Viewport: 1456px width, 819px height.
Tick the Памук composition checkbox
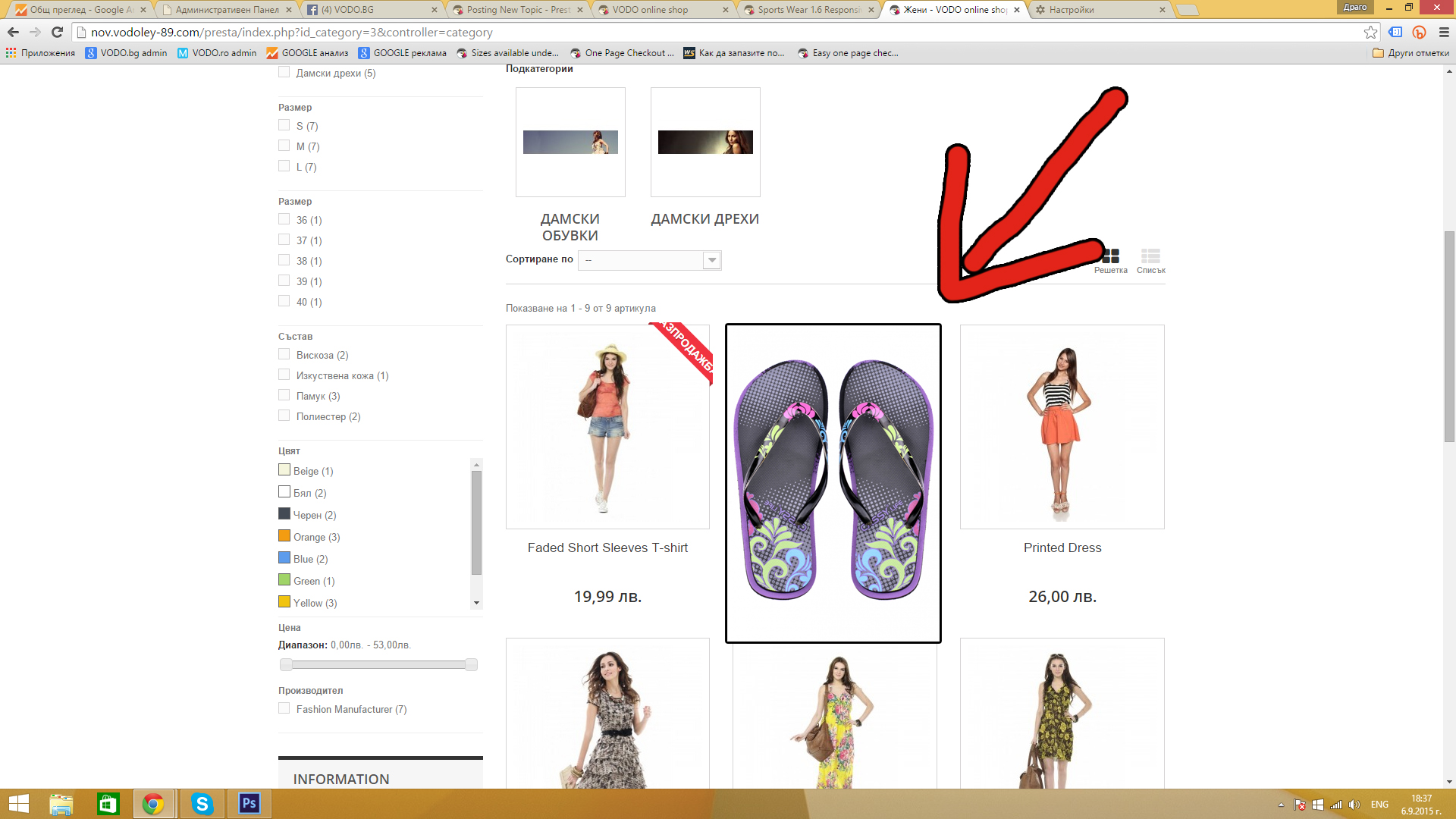tap(284, 395)
